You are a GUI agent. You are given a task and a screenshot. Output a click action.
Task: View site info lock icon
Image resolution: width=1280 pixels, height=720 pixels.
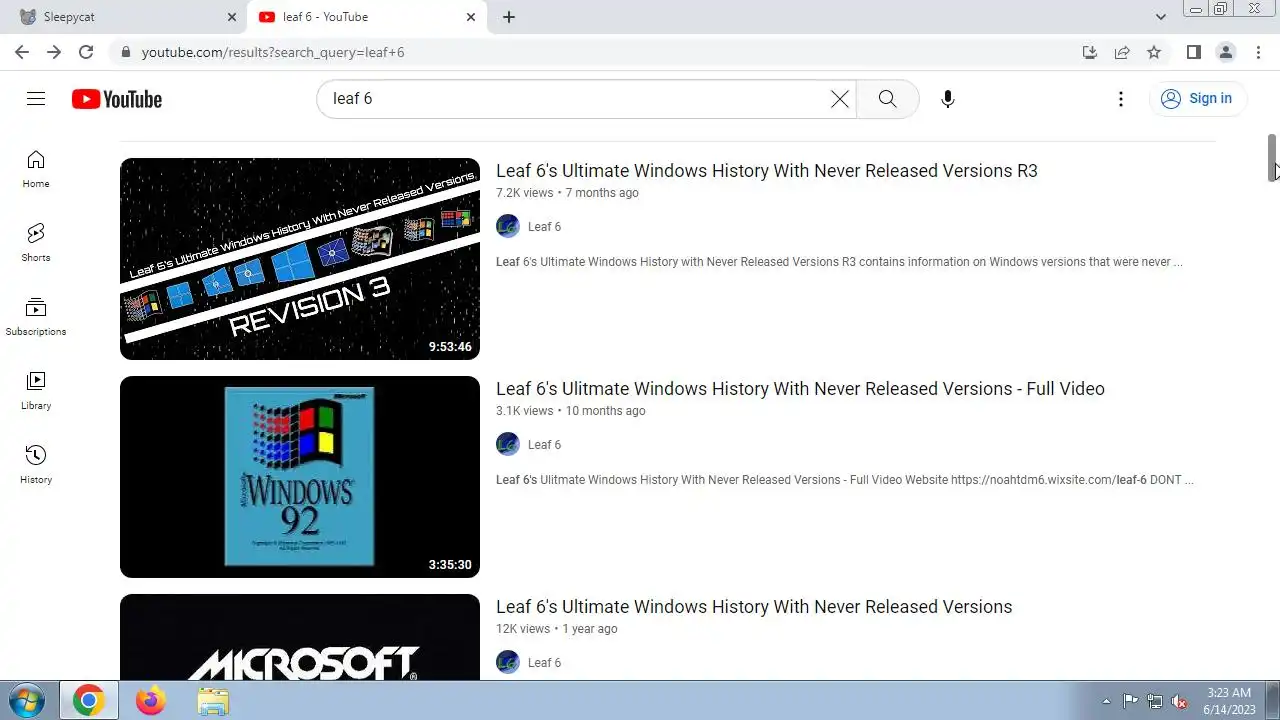pyautogui.click(x=125, y=52)
